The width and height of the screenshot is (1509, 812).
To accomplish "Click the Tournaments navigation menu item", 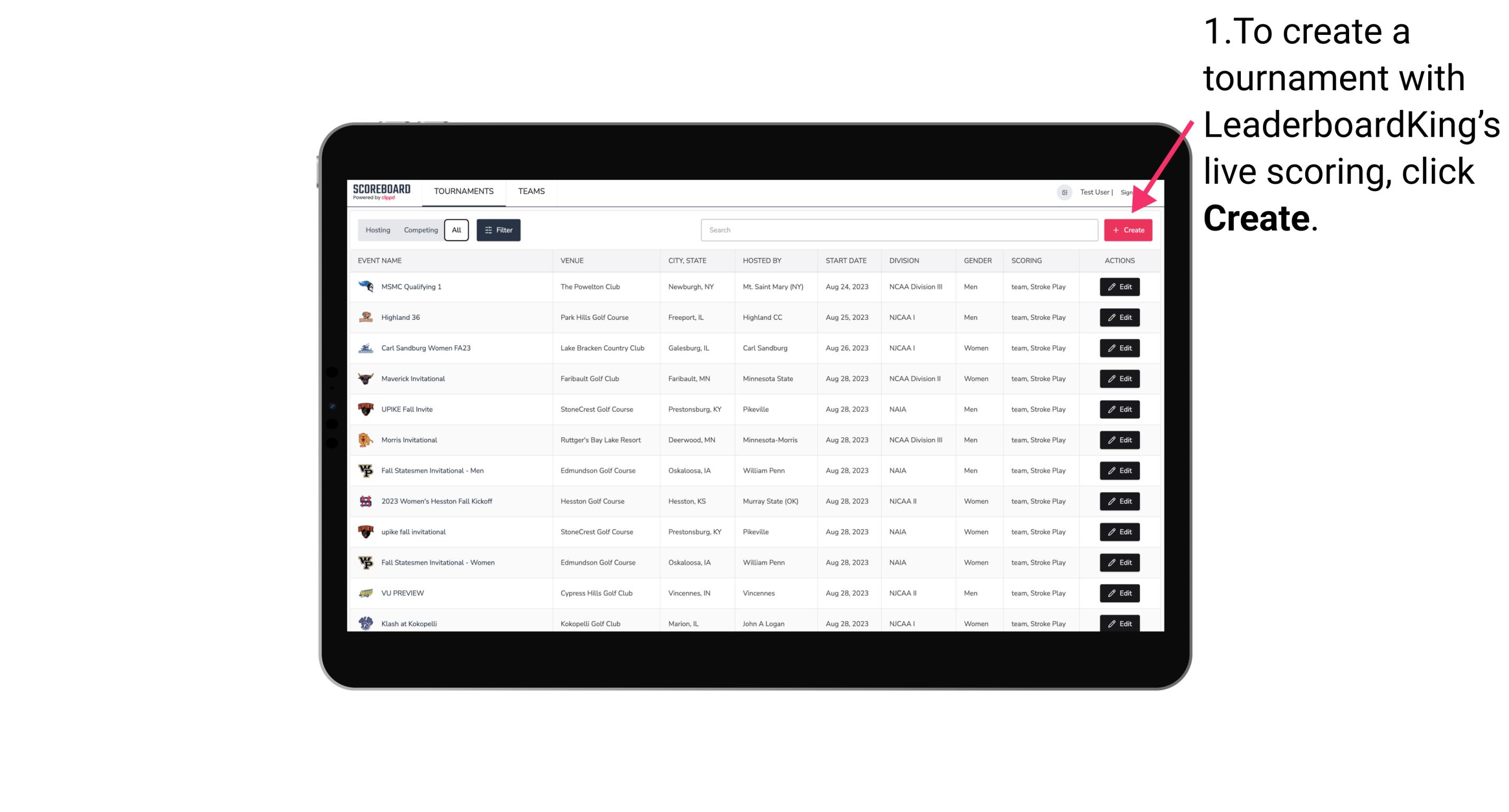I will tap(463, 191).
